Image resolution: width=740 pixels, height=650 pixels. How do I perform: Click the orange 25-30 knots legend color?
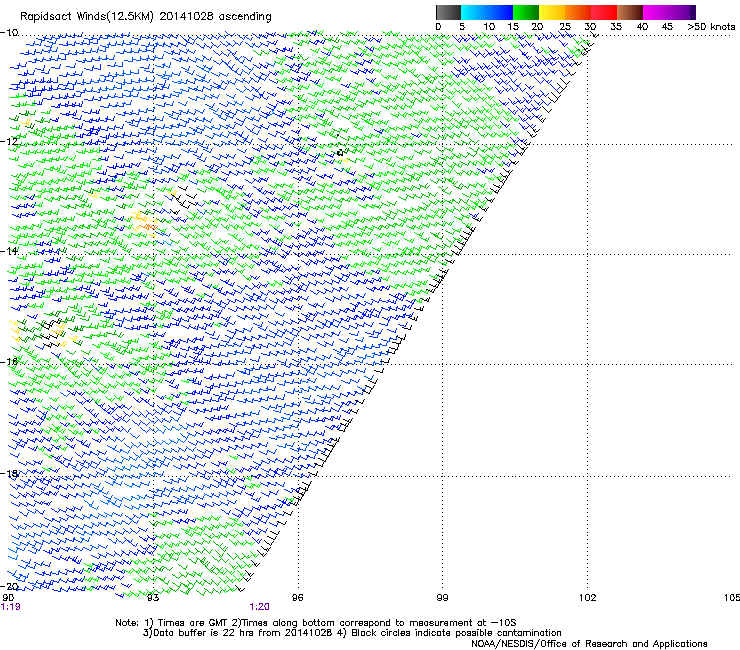tap(578, 12)
